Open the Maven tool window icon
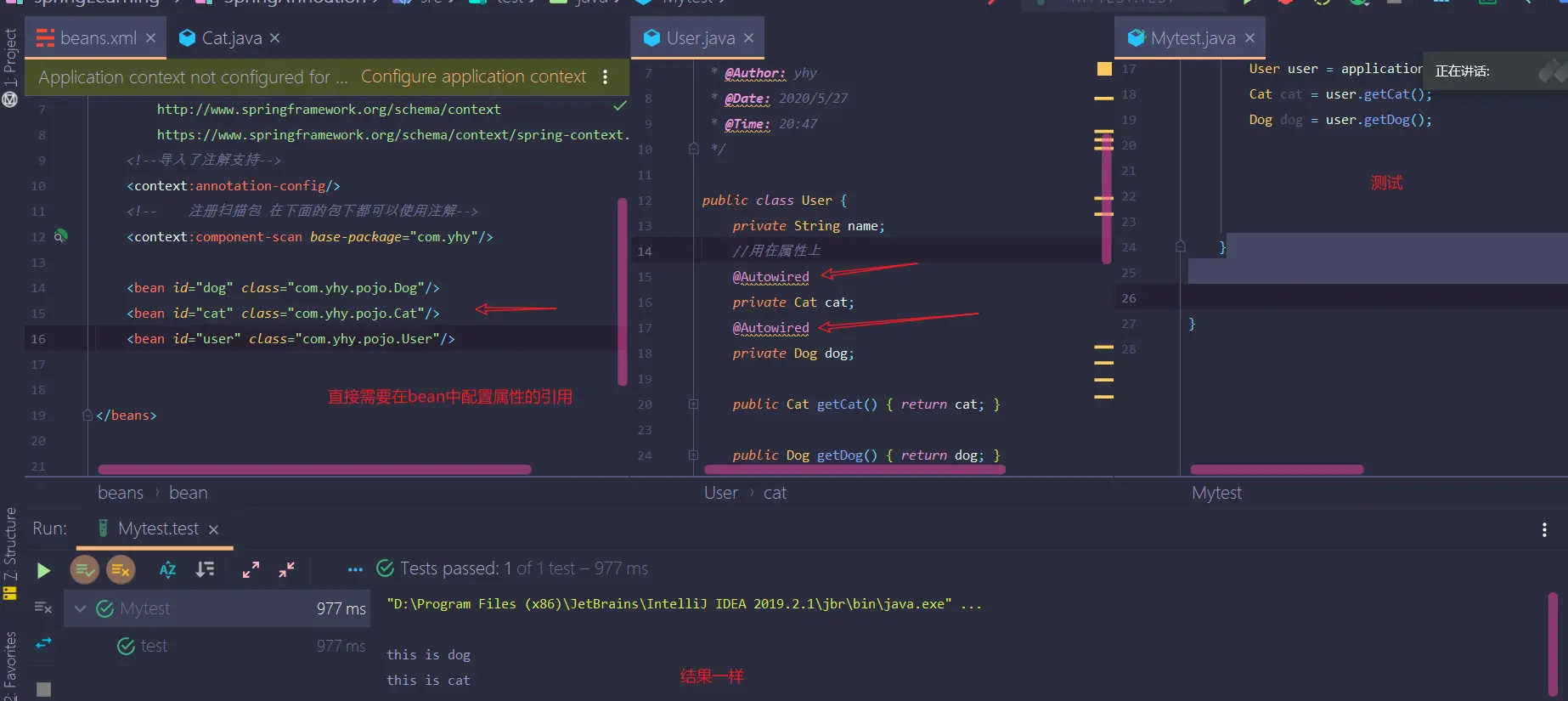Viewport: 1568px width, 701px height. [10, 99]
